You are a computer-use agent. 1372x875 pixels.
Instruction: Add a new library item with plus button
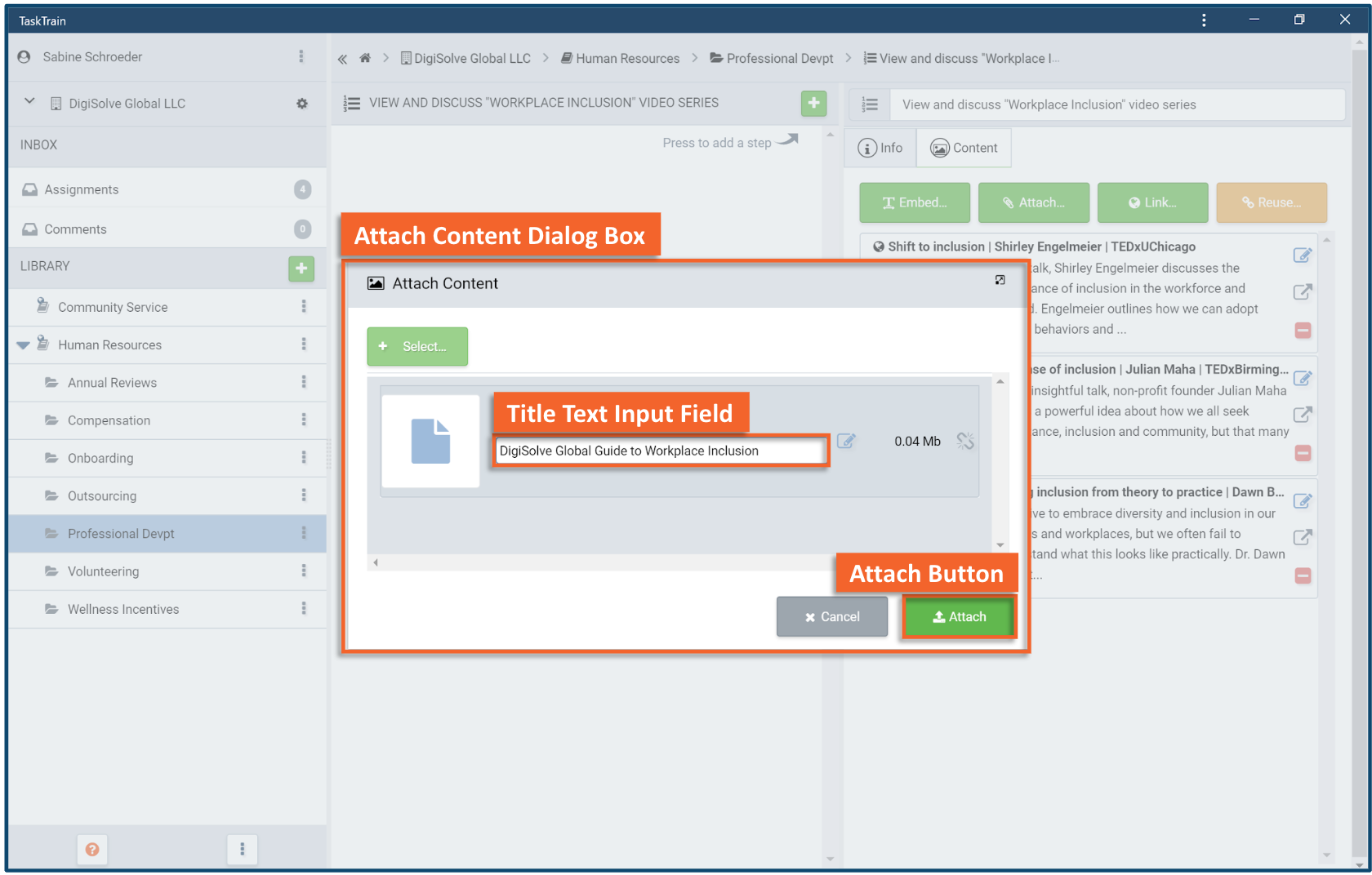(x=301, y=268)
